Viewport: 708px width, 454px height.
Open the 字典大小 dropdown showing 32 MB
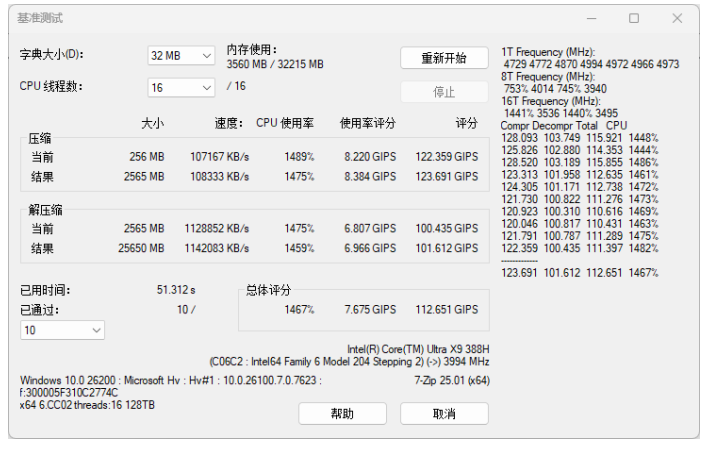coord(181,56)
